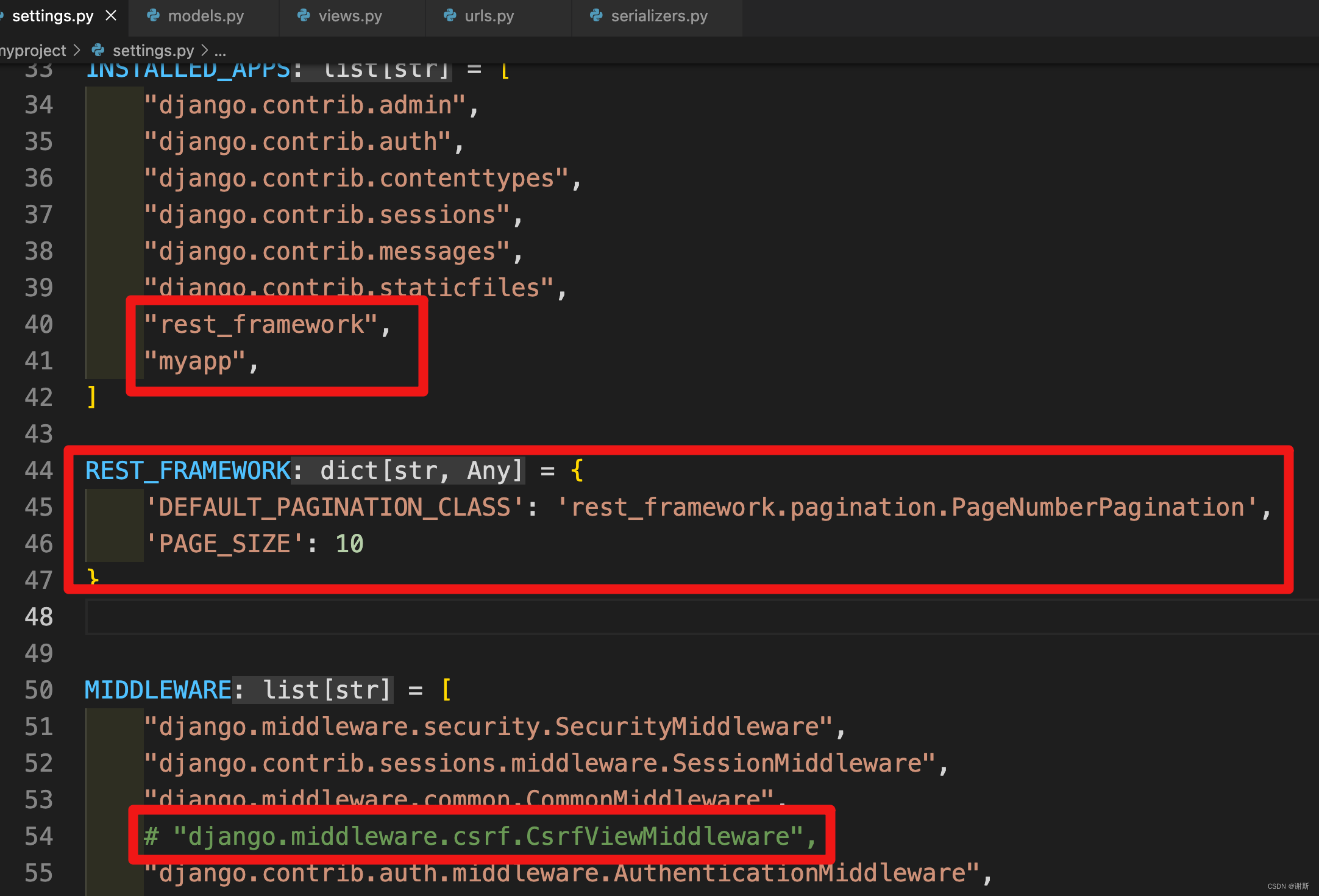This screenshot has height=896, width=1319.
Task: Click line number 44 in gutter
Action: tap(39, 471)
